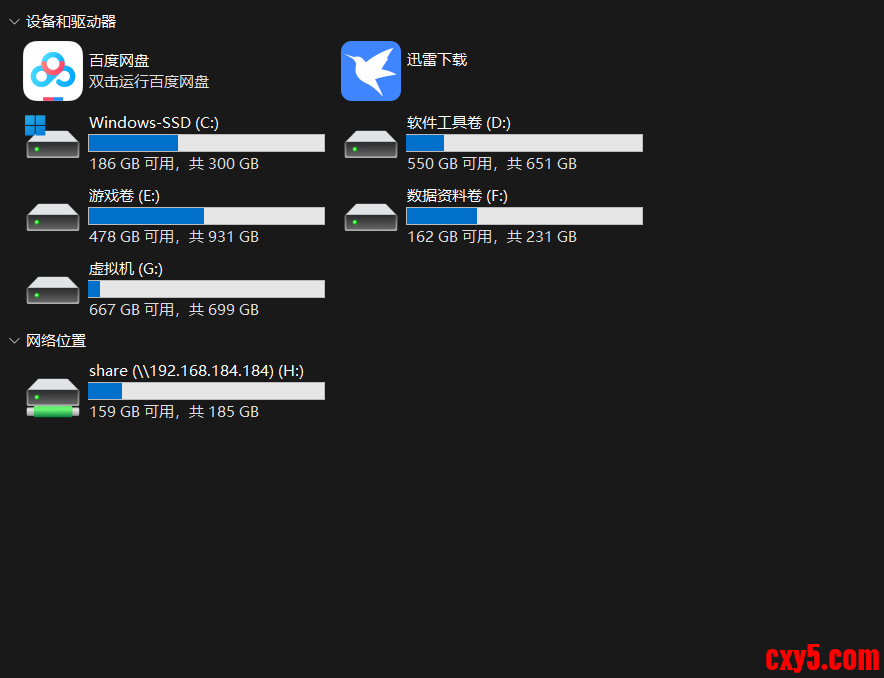Collapse the 网络位置 group chevron
884x678 pixels.
pyautogui.click(x=14, y=340)
